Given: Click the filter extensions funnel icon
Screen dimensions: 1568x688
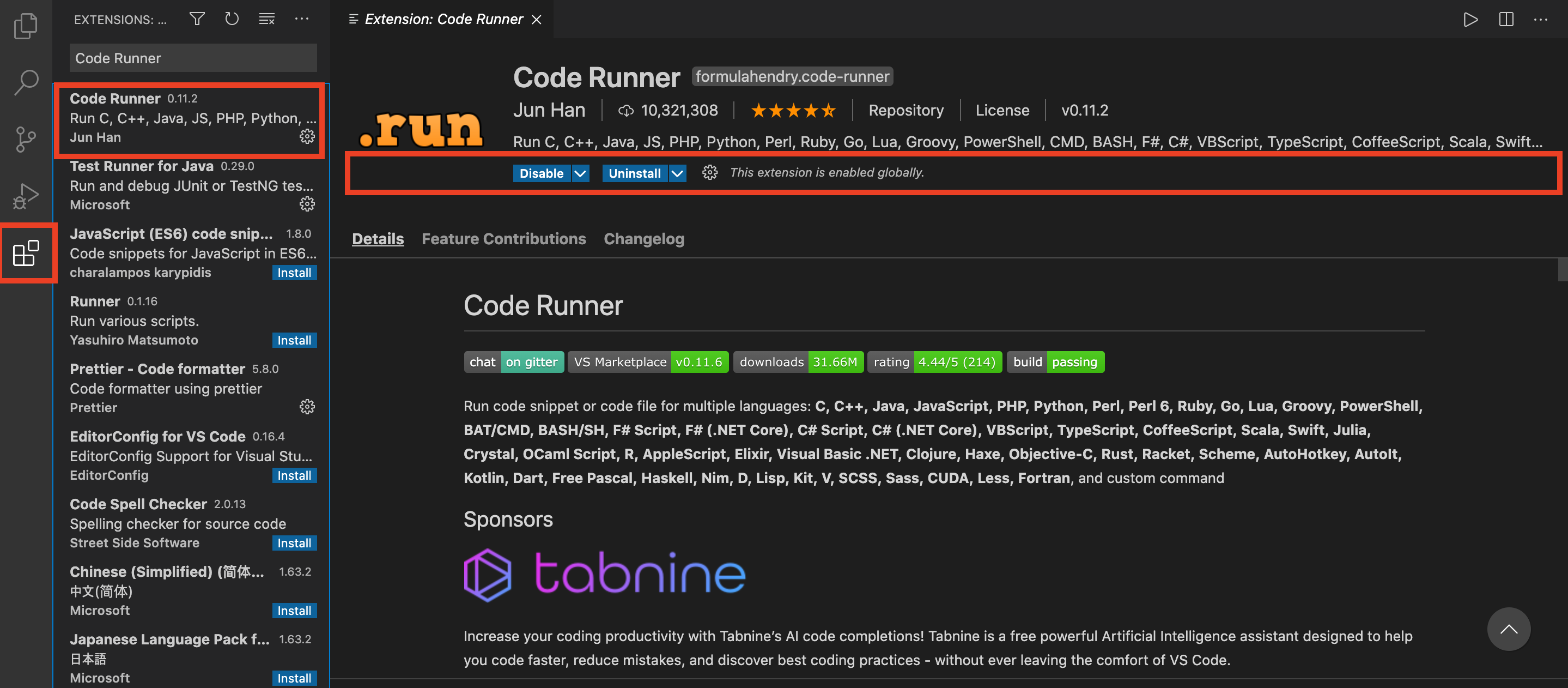Looking at the screenshot, I should pyautogui.click(x=197, y=19).
